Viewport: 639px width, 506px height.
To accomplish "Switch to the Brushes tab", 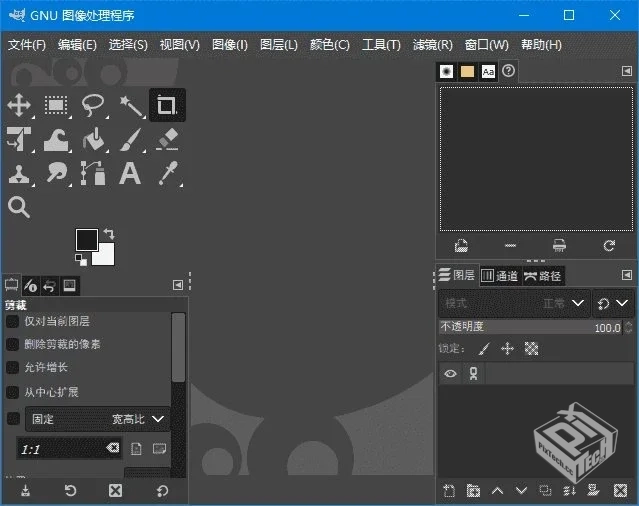I will click(446, 72).
